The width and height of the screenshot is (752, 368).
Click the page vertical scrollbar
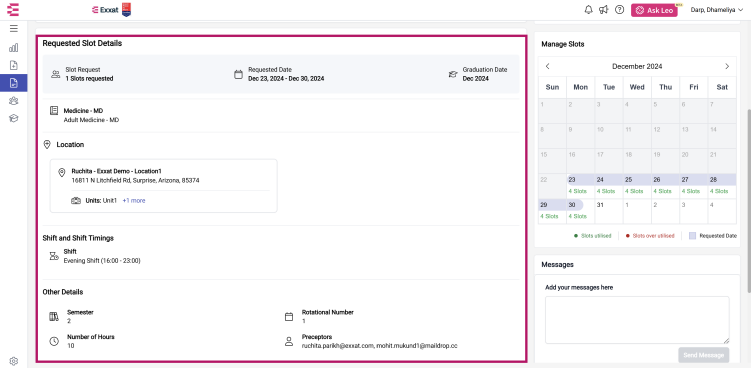click(749, 201)
